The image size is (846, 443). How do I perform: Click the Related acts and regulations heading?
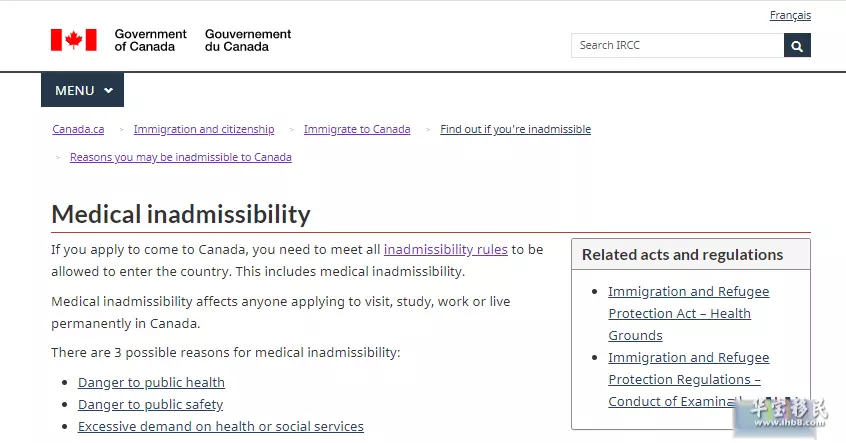[683, 255]
